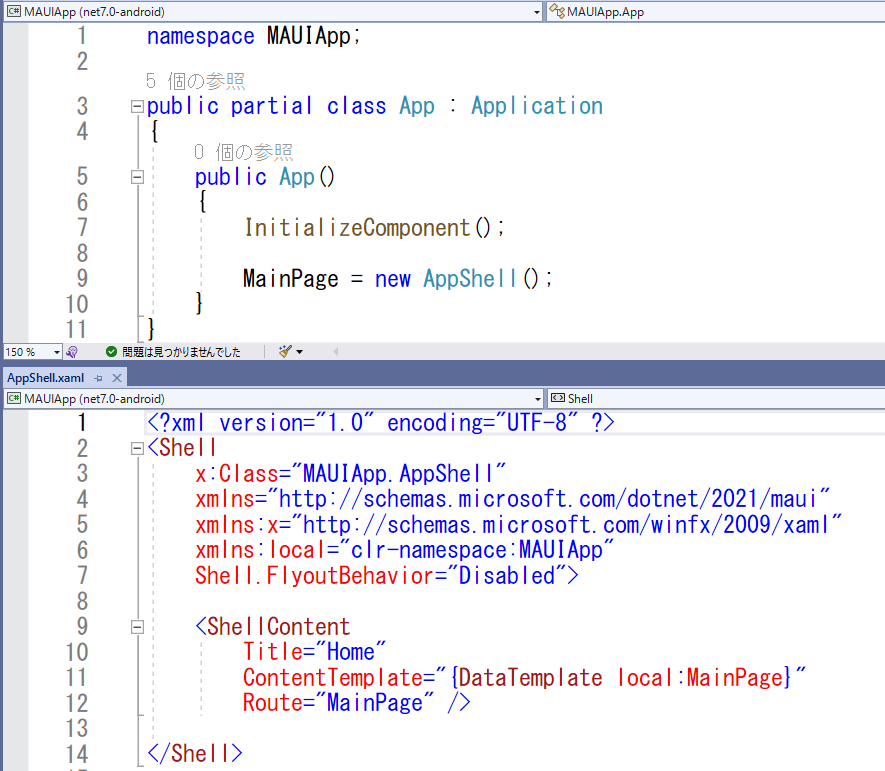This screenshot has height=771, width=885.
Task: Click the winfx/2009/xaml namespace URL
Action: [x=566, y=525]
